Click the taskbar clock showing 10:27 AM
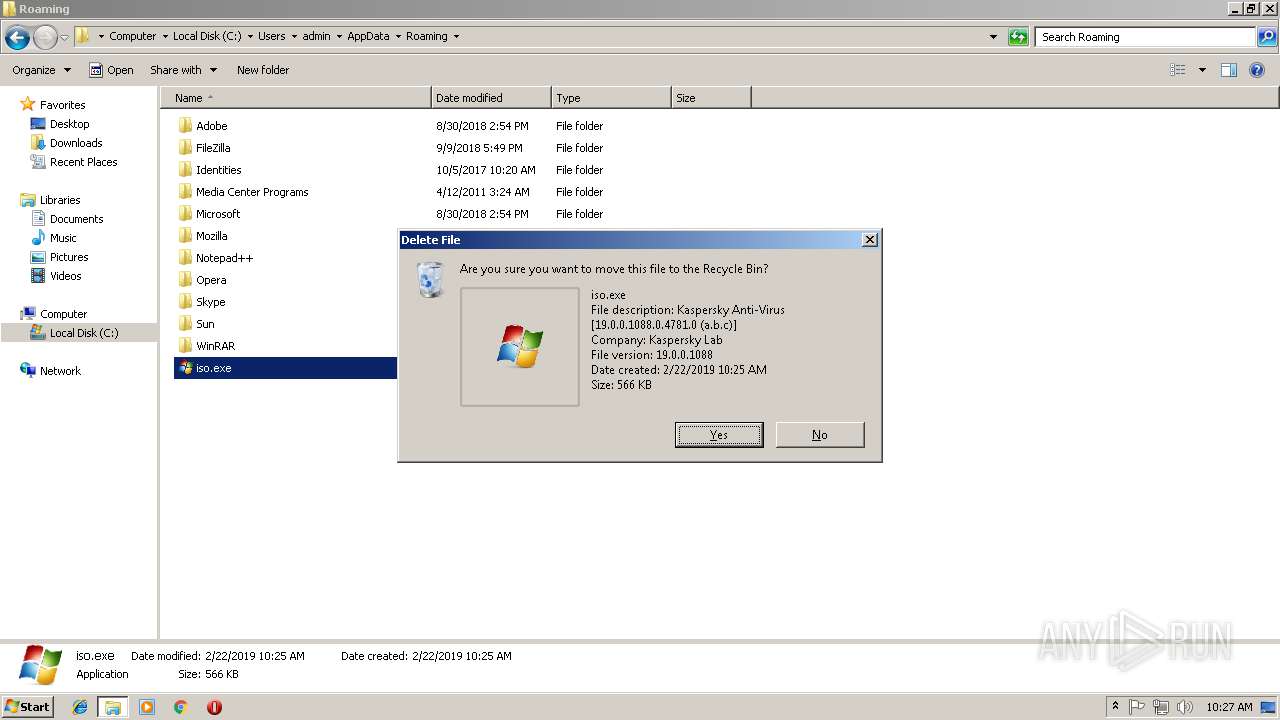Screen dimensions: 1280x720 click(x=1229, y=707)
